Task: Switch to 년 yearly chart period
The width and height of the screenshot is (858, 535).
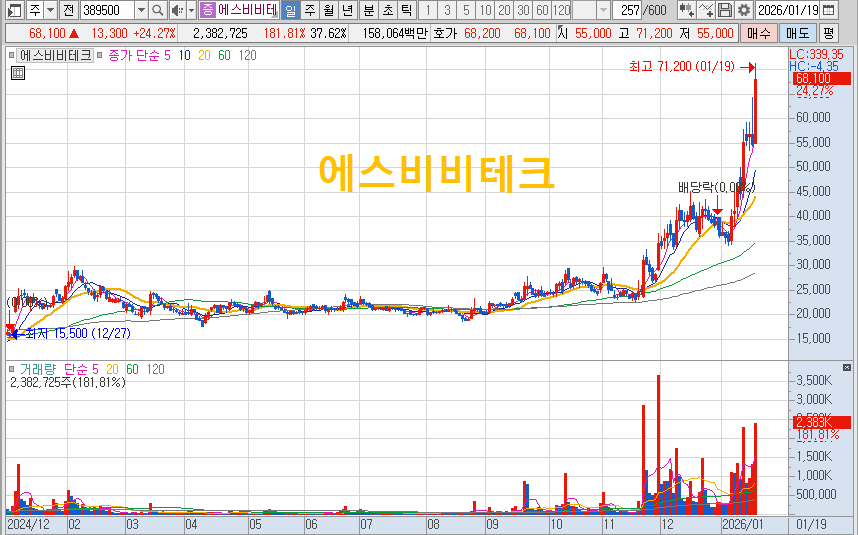Action: pyautogui.click(x=347, y=10)
